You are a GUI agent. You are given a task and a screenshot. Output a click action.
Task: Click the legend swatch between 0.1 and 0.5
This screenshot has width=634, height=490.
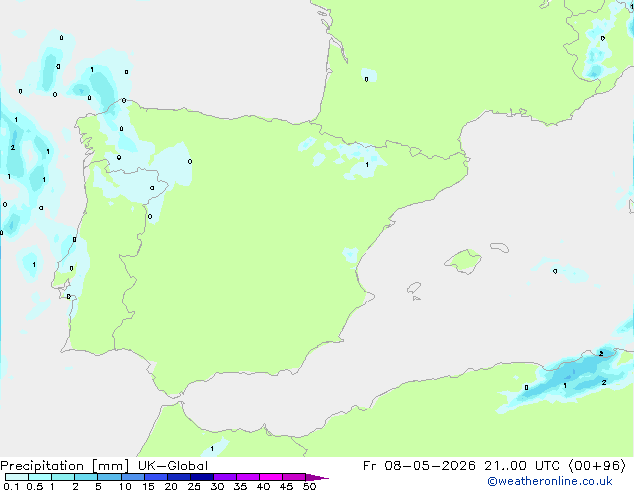coord(17,477)
